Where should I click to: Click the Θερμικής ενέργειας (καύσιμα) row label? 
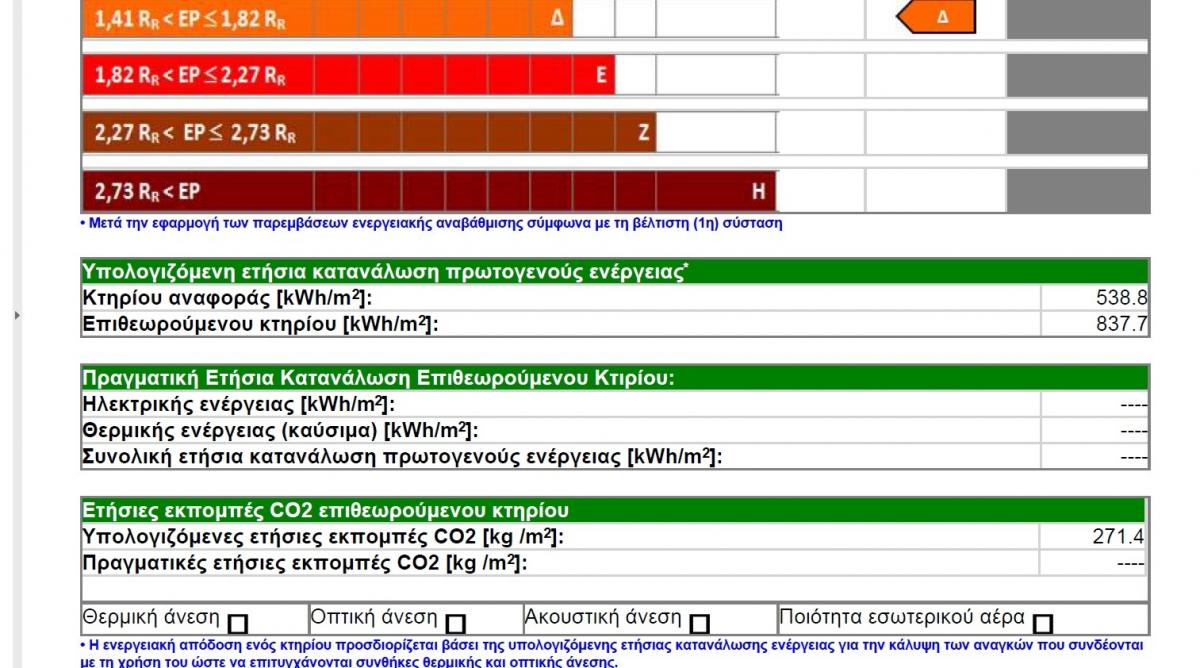[281, 430]
